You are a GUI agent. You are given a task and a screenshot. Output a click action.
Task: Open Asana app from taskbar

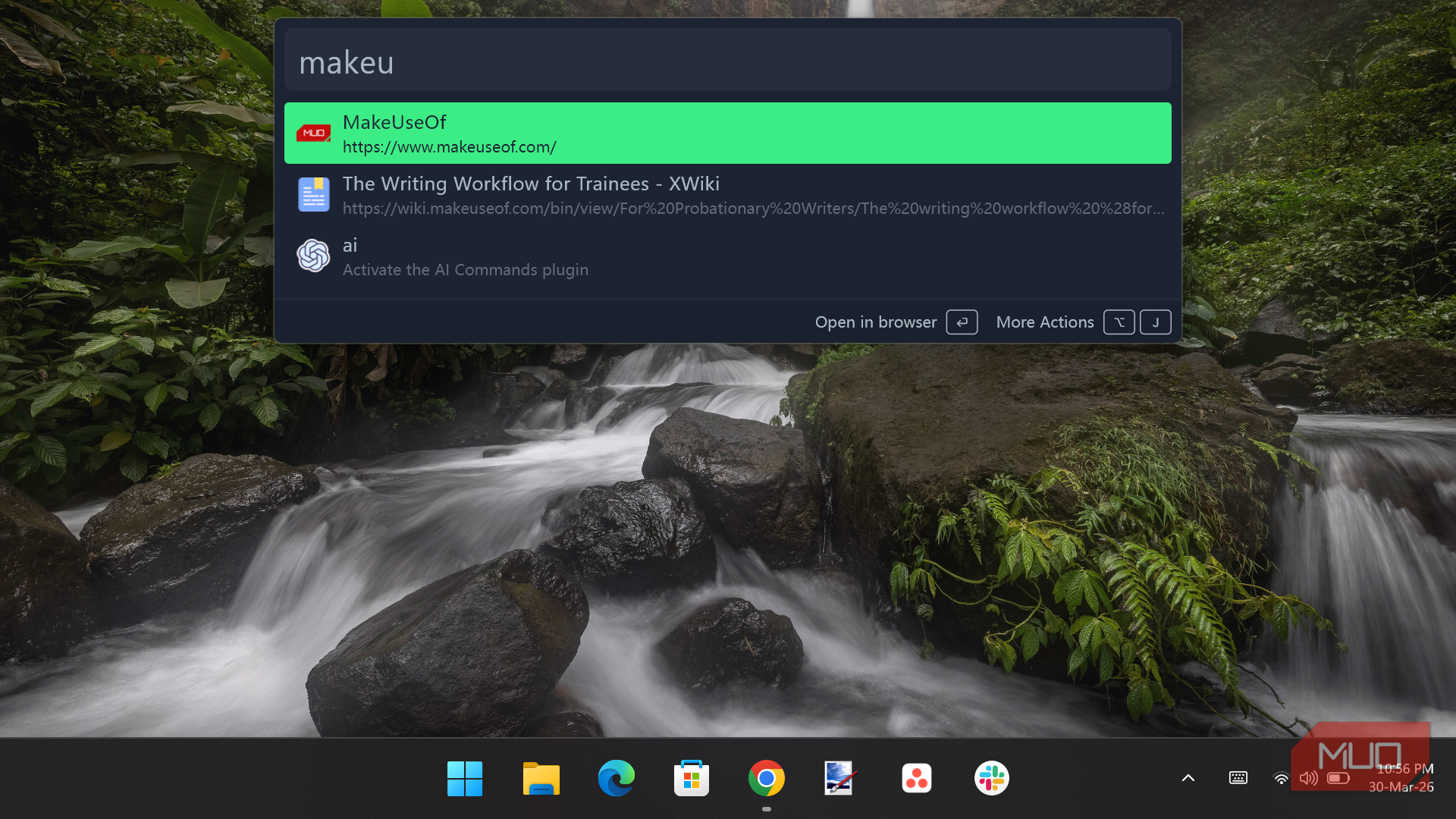(x=916, y=779)
